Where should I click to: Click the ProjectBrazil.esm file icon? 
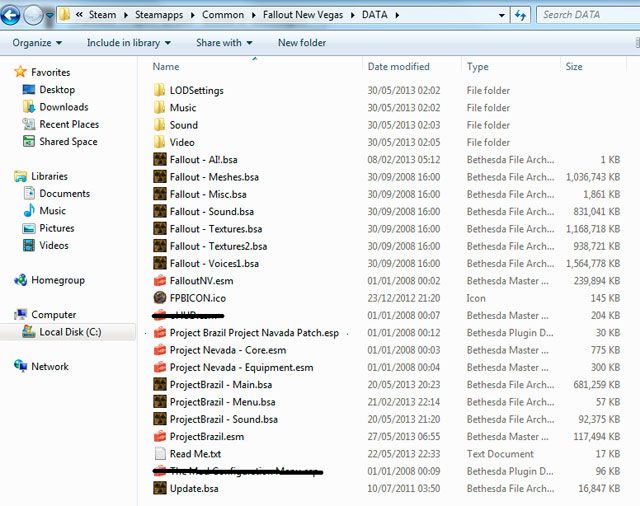tap(160, 436)
